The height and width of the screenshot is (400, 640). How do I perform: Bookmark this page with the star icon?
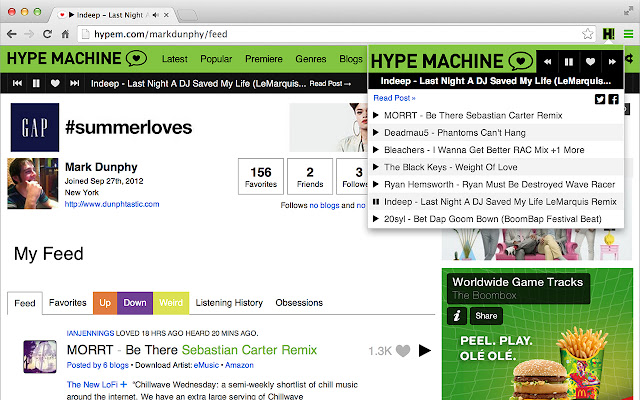(x=587, y=34)
